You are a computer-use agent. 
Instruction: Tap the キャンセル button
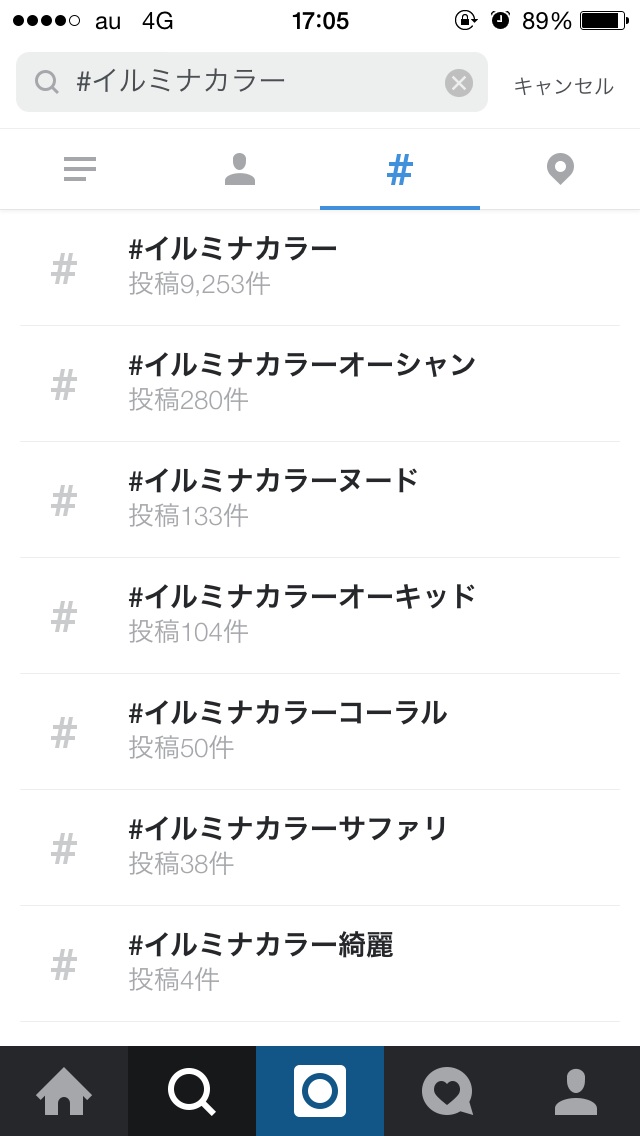pos(563,86)
